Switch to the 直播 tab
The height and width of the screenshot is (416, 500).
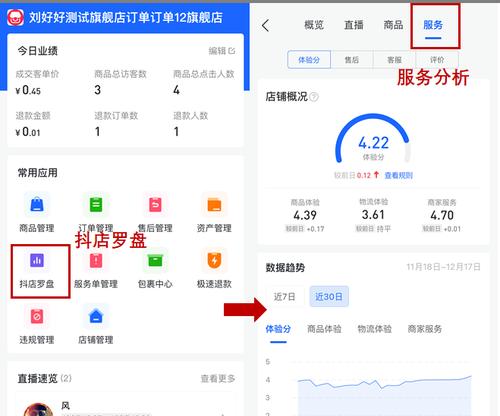coord(354,25)
